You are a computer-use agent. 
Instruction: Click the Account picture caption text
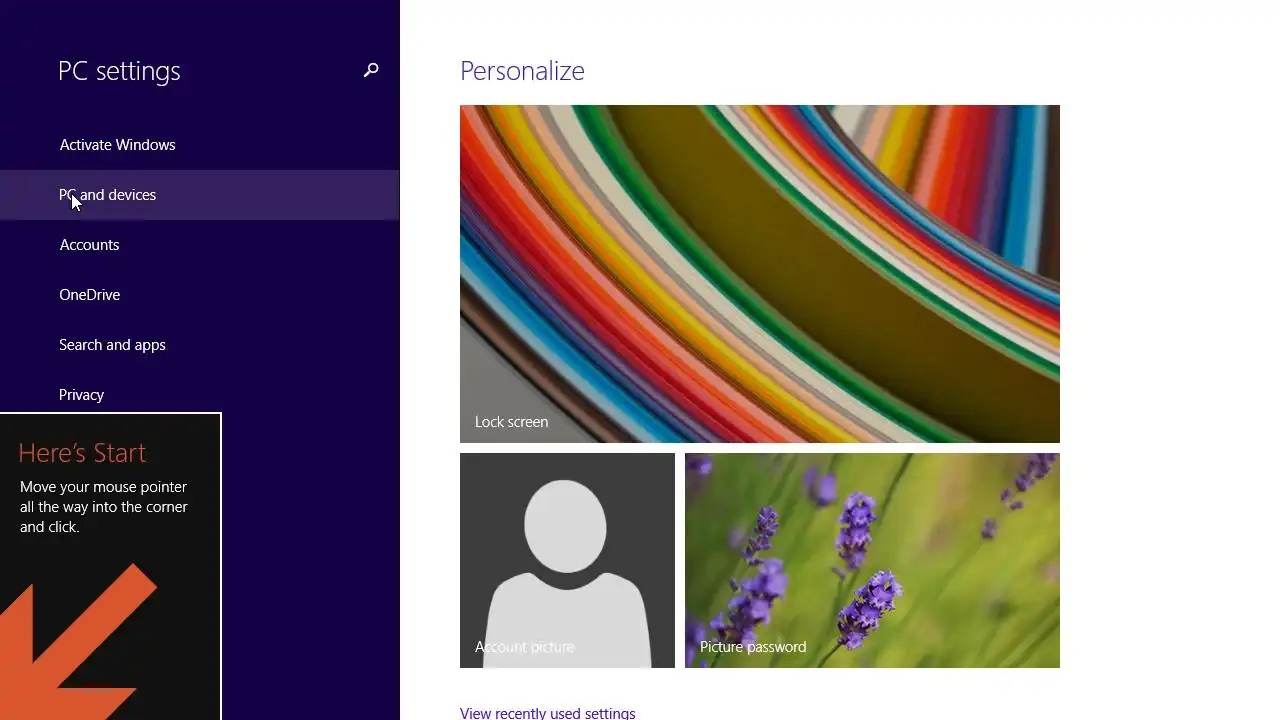[x=524, y=647]
